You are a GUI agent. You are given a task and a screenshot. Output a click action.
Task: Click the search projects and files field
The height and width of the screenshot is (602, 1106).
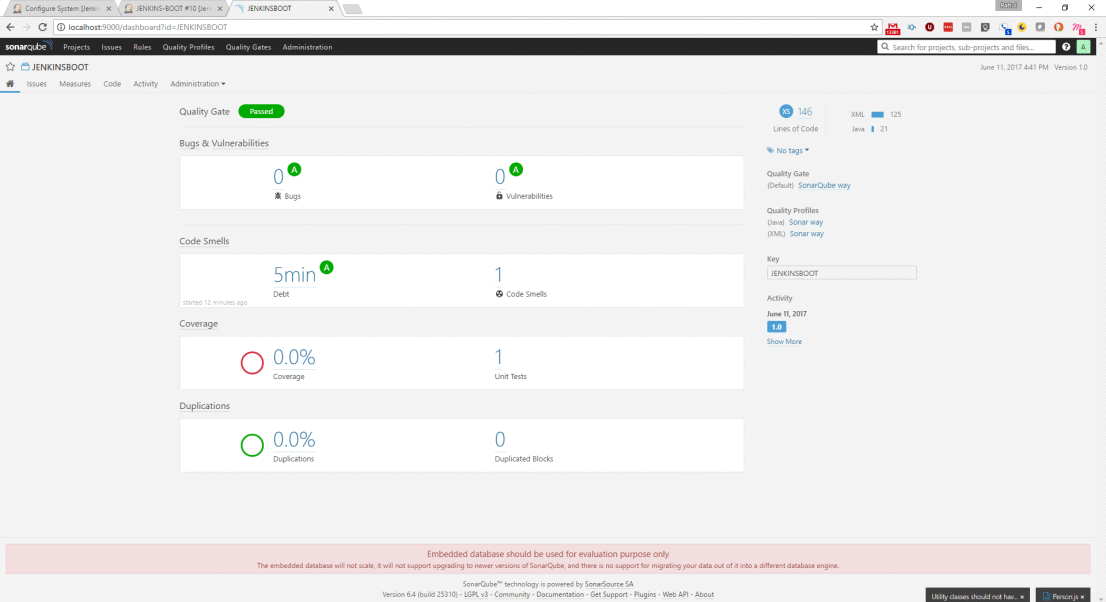click(x=966, y=47)
